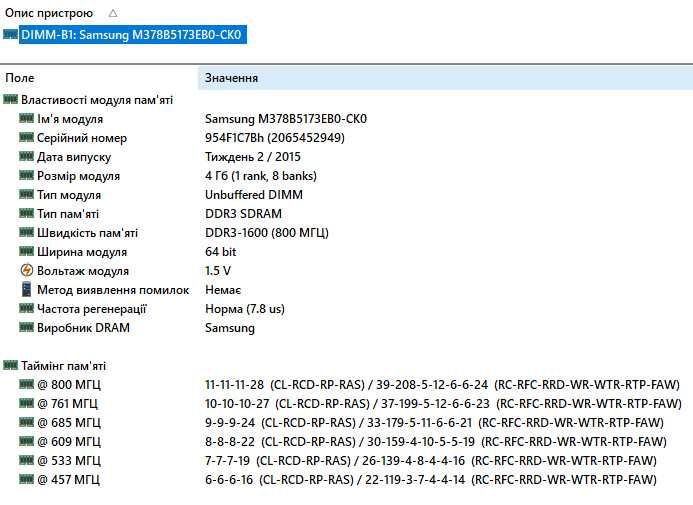
Task: Click the icon beside @ 685 МГЦ
Action: click(27, 422)
